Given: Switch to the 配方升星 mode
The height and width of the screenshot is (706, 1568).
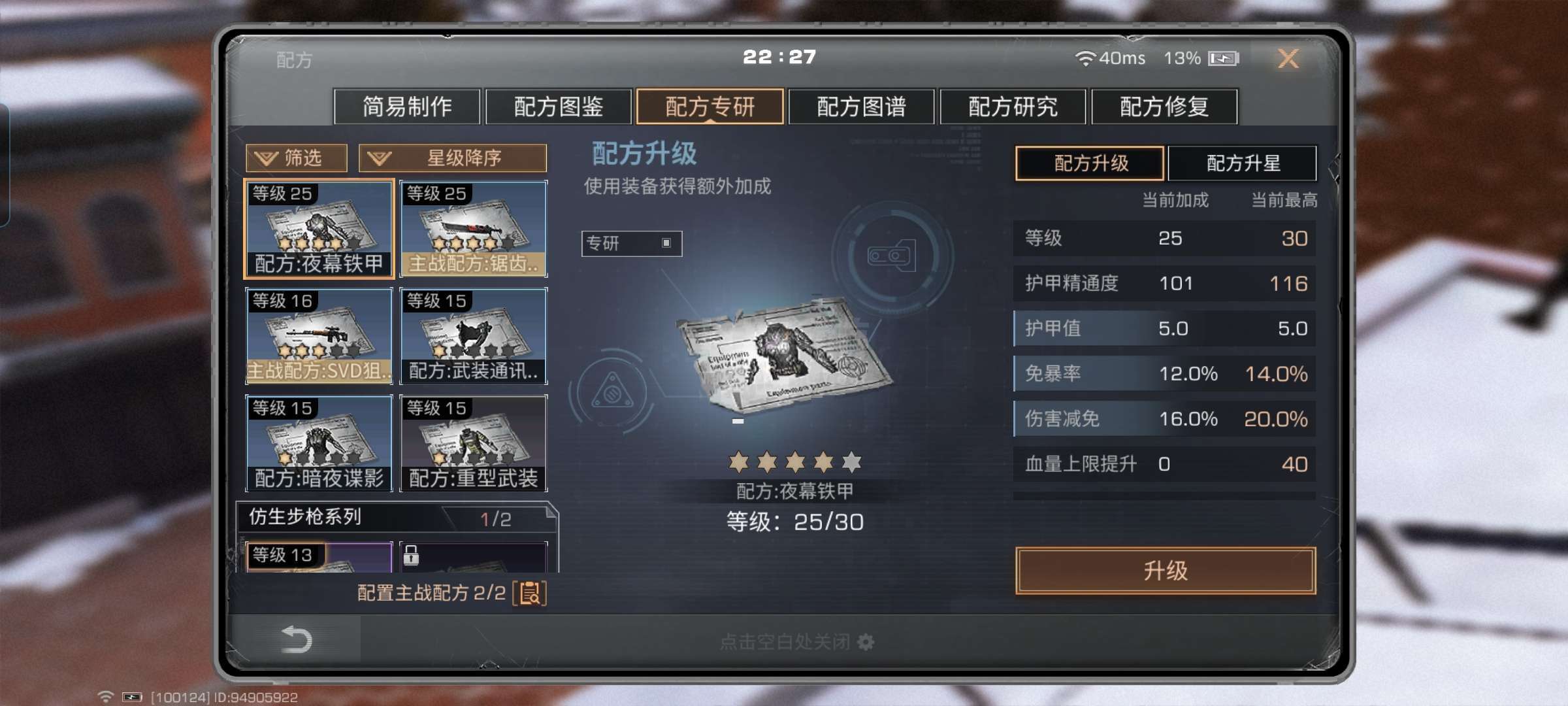Looking at the screenshot, I should 1242,163.
